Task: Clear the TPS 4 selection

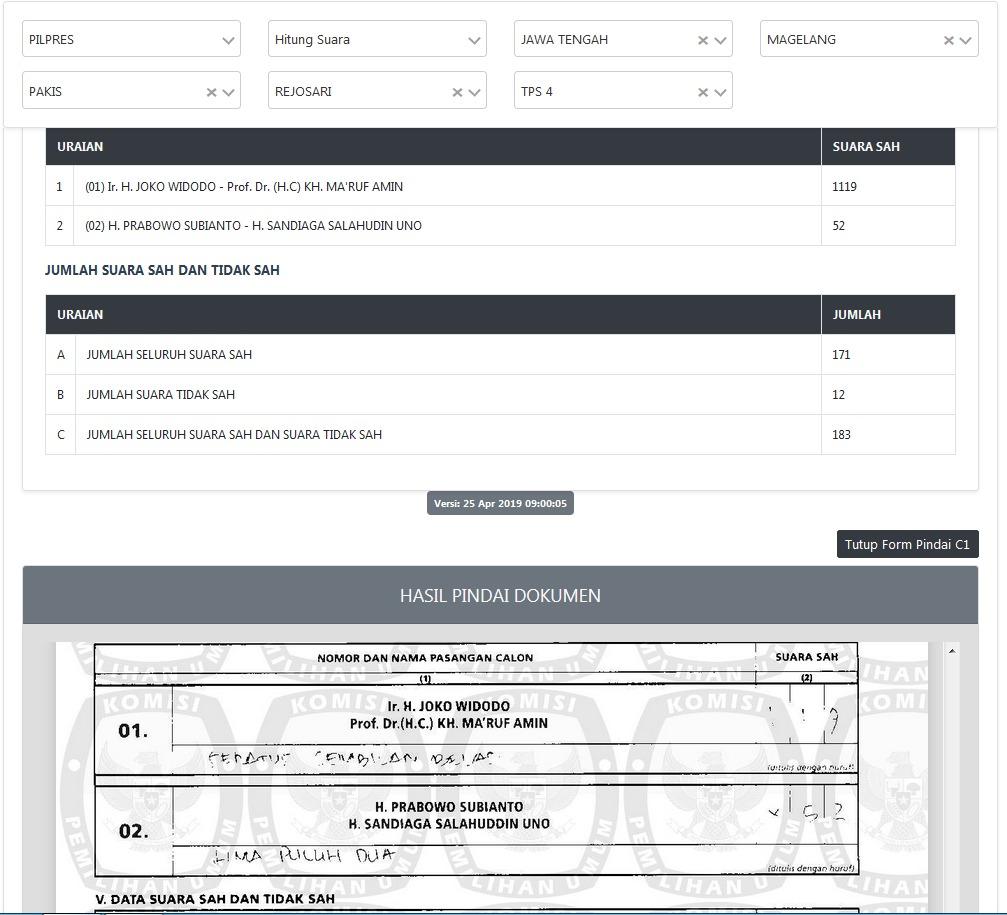Action: pos(703,92)
